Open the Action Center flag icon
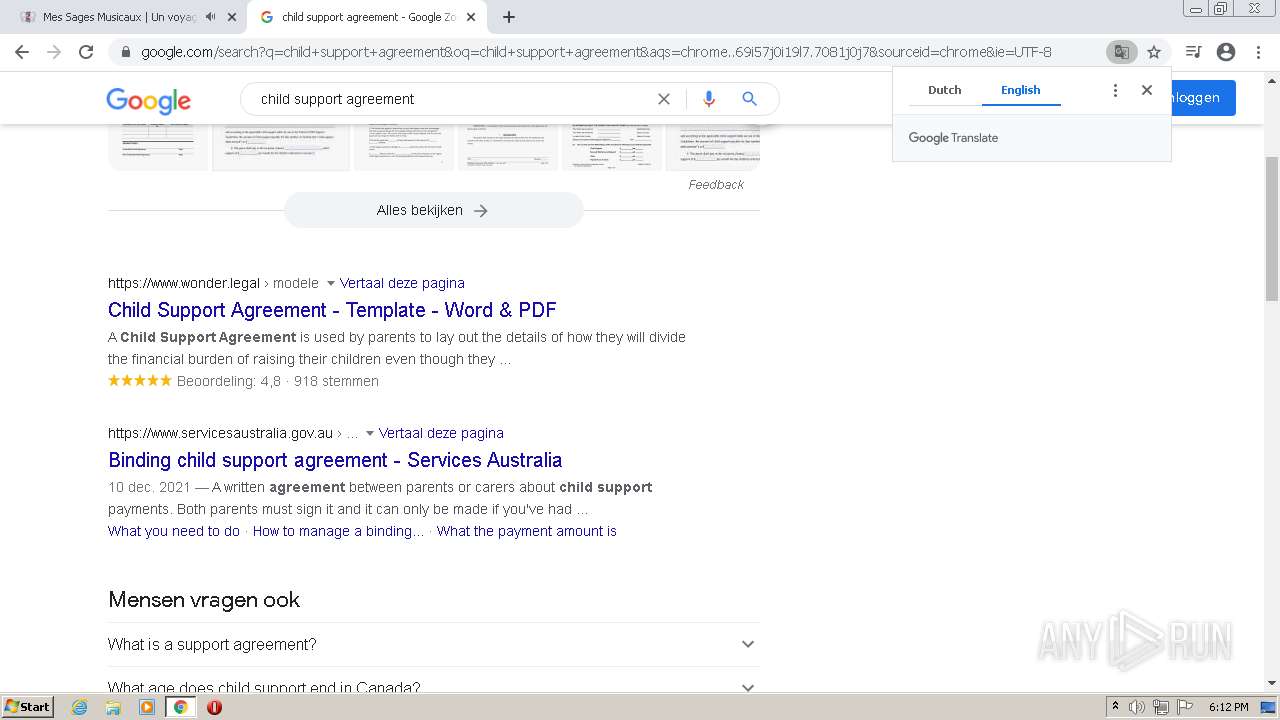Viewport: 1280px width, 720px height. [x=1184, y=707]
